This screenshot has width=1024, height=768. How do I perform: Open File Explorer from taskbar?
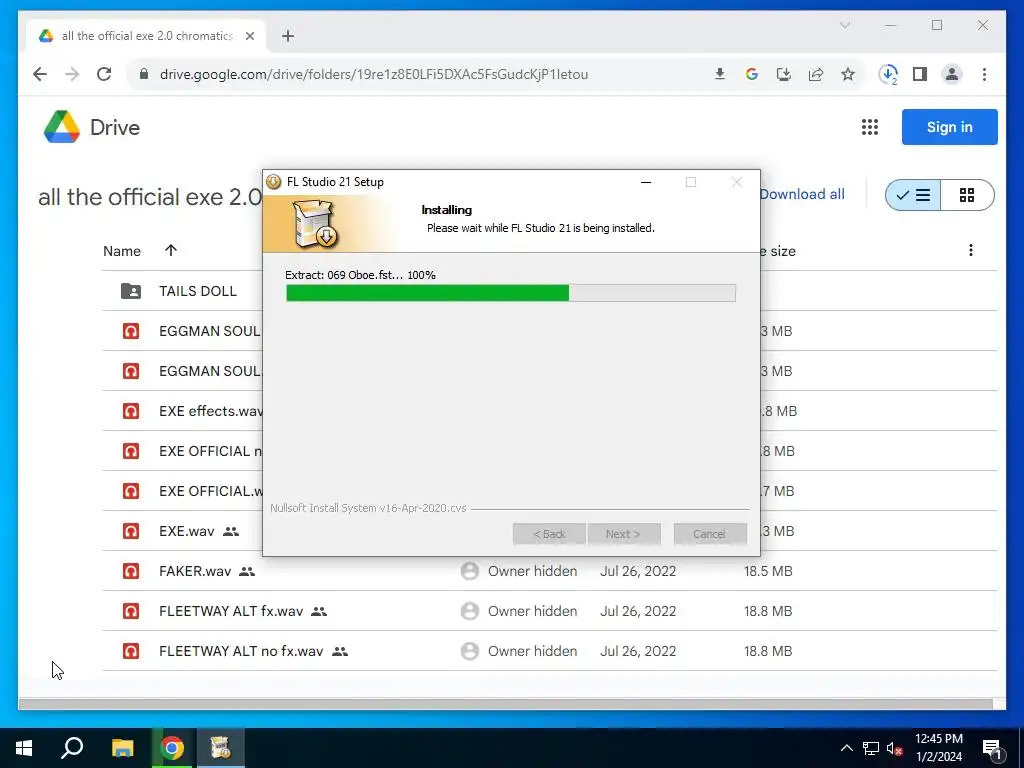point(122,748)
